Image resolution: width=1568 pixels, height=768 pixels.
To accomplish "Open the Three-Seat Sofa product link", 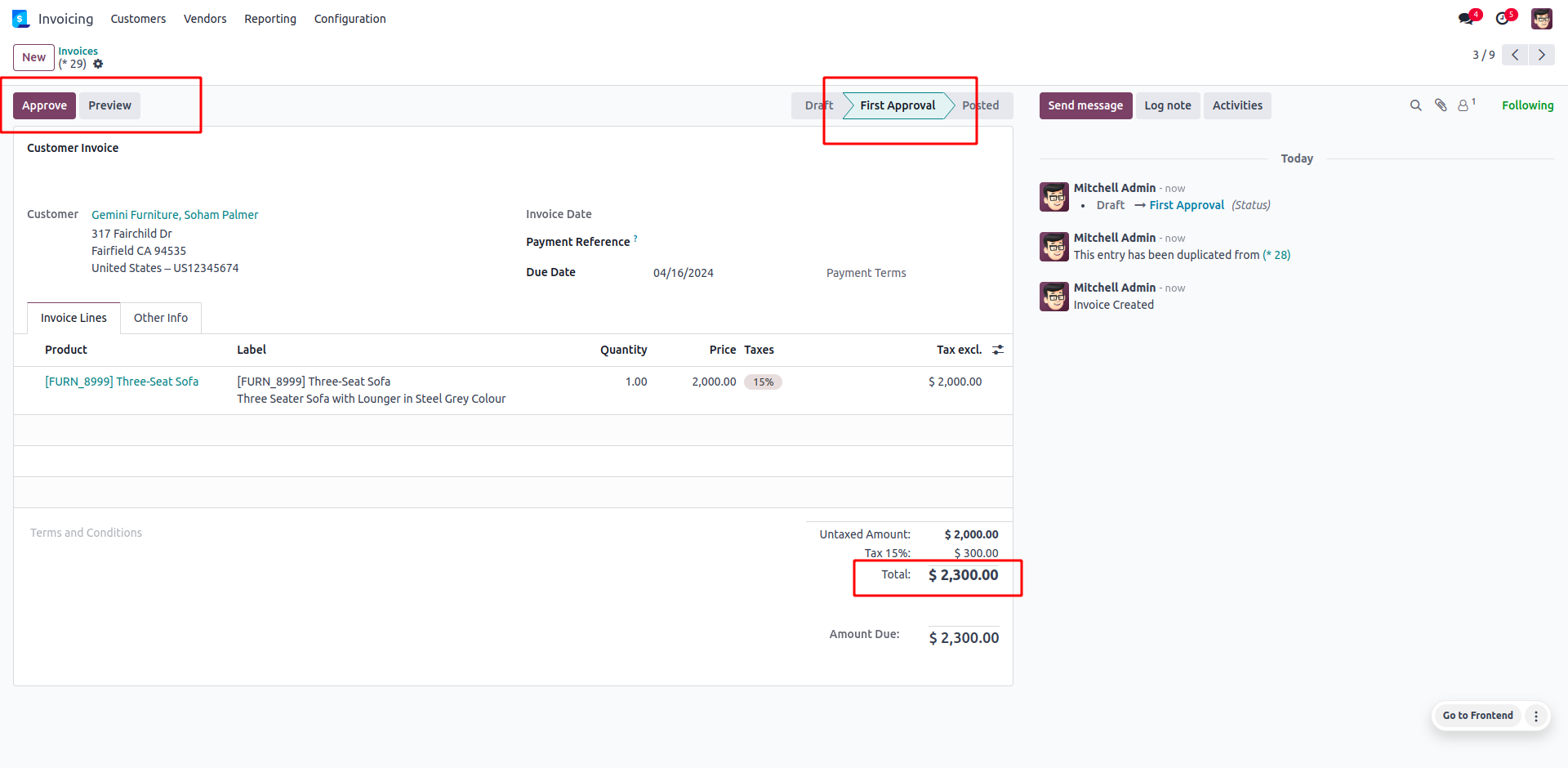I will 122,382.
